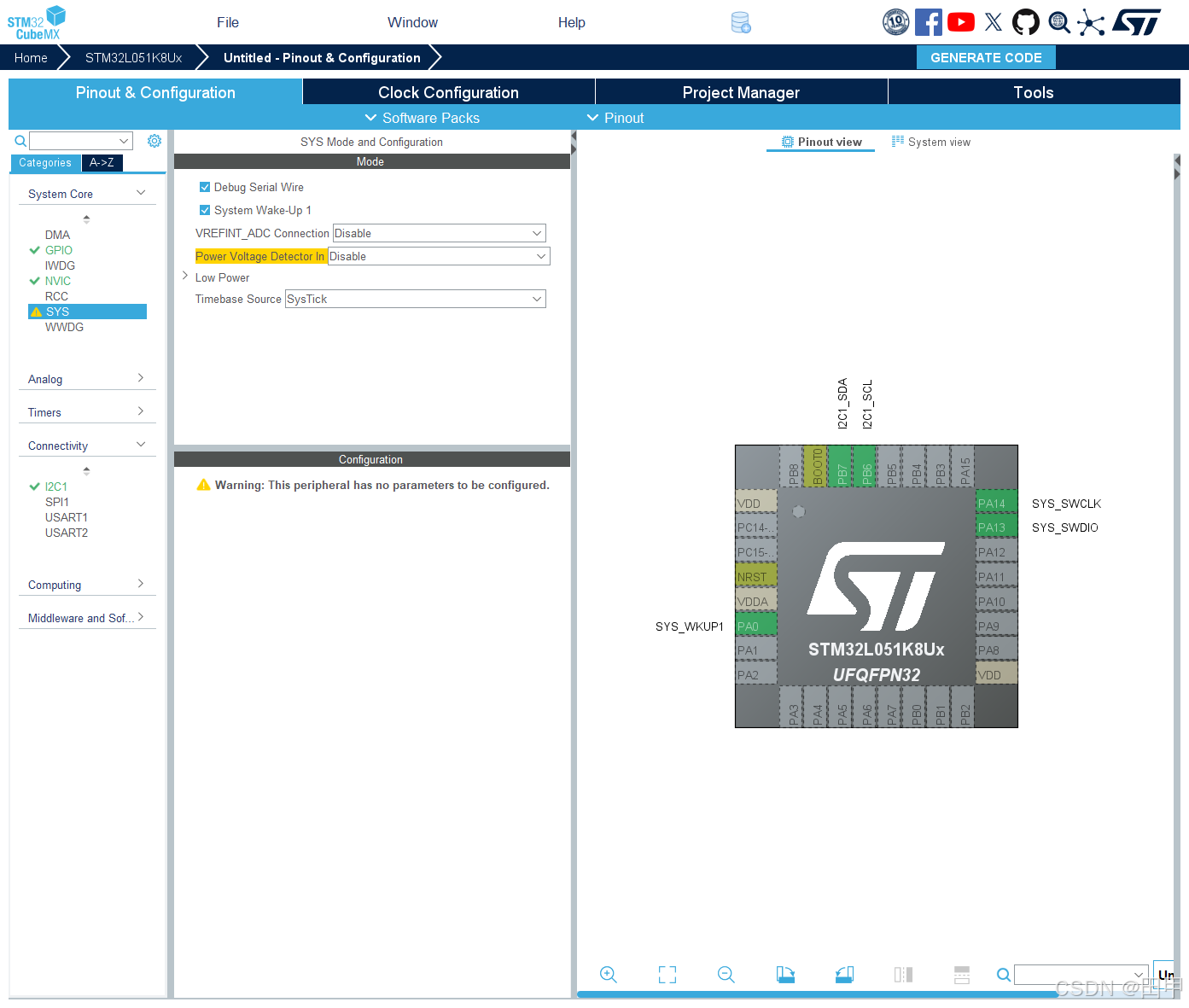
Task: Open the YouTube icon link
Action: click(x=961, y=22)
